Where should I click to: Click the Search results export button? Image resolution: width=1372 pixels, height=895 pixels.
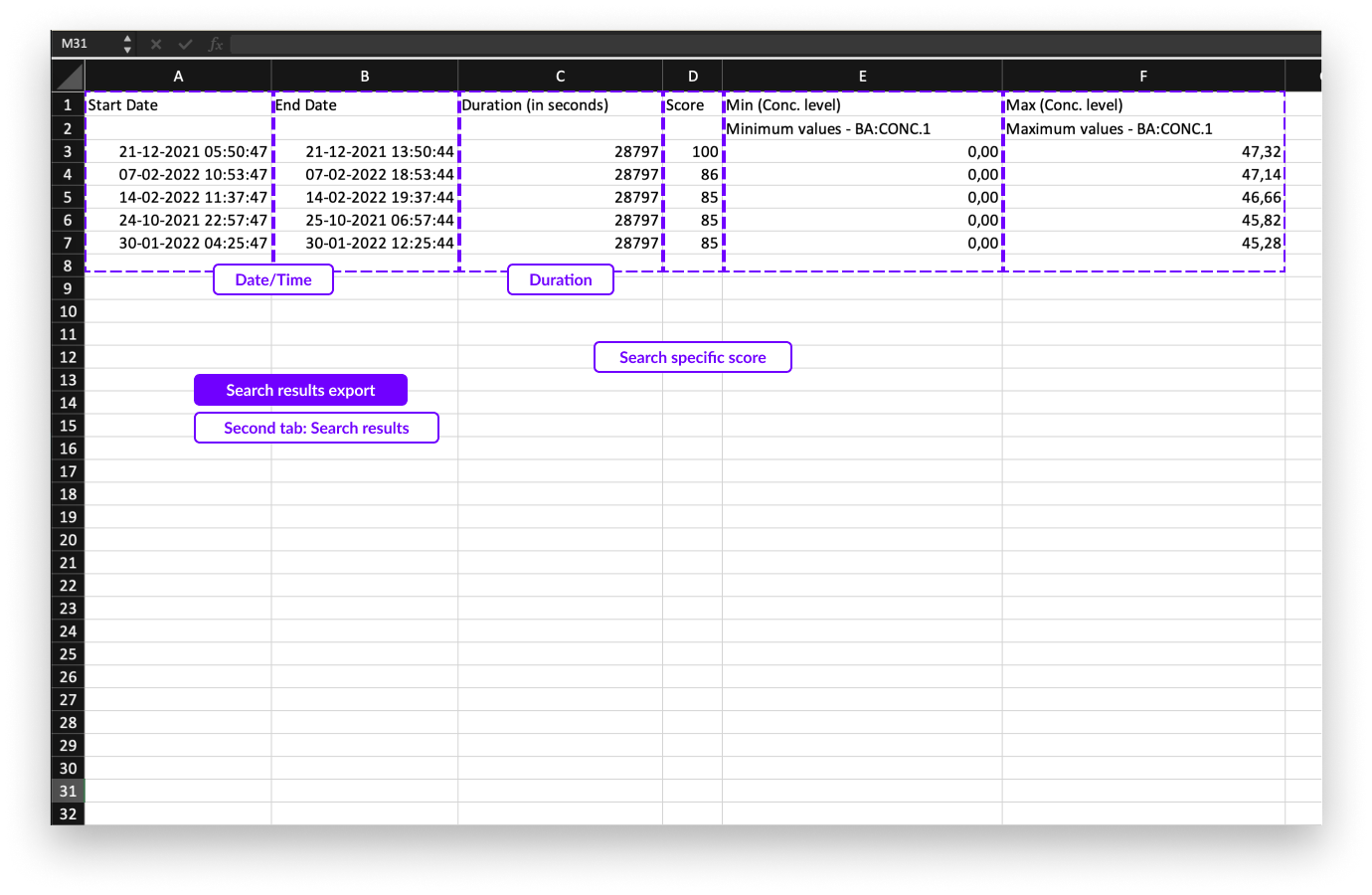pos(300,390)
